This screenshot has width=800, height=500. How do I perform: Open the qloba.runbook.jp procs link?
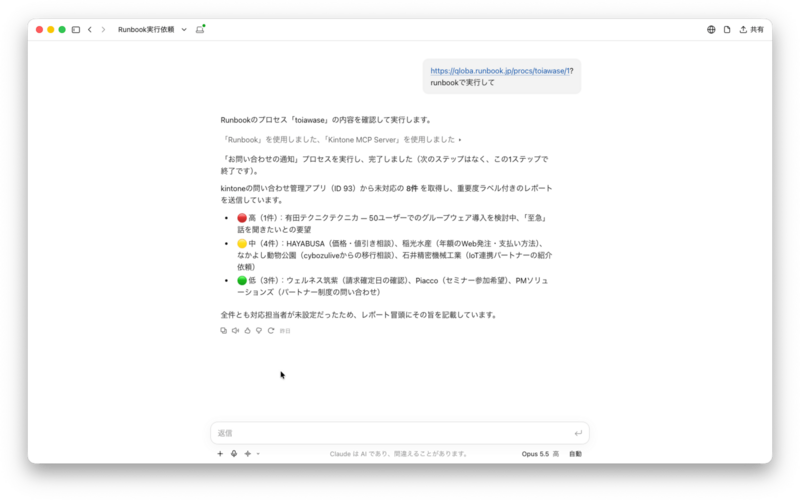coord(499,71)
